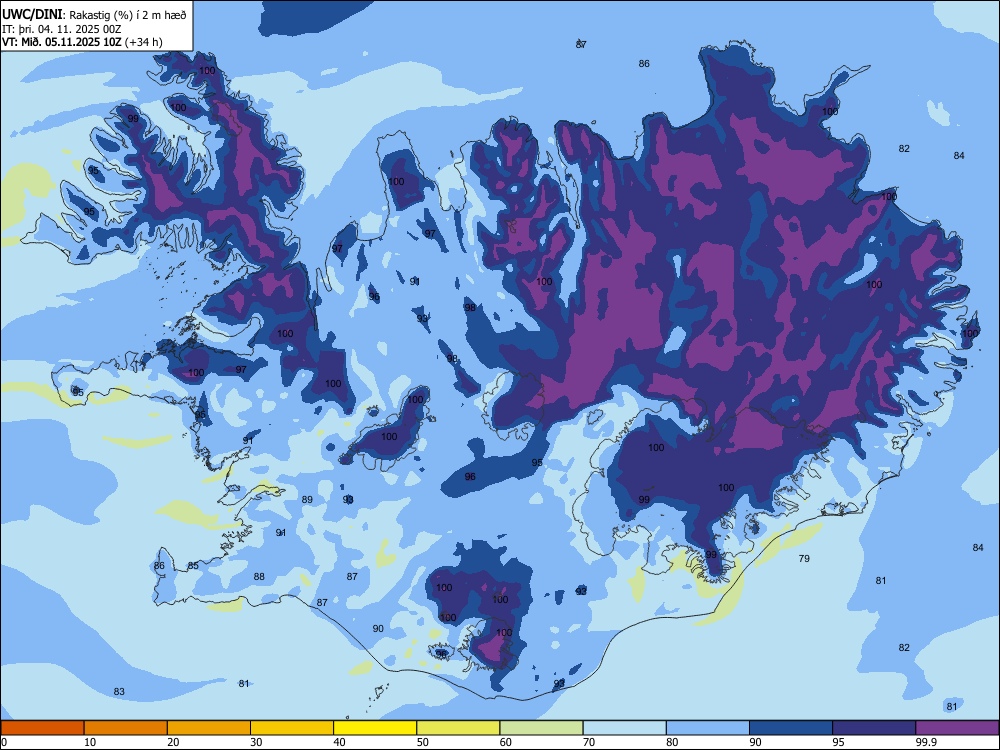Choose the amber 30–40 legend swatch

point(292,728)
